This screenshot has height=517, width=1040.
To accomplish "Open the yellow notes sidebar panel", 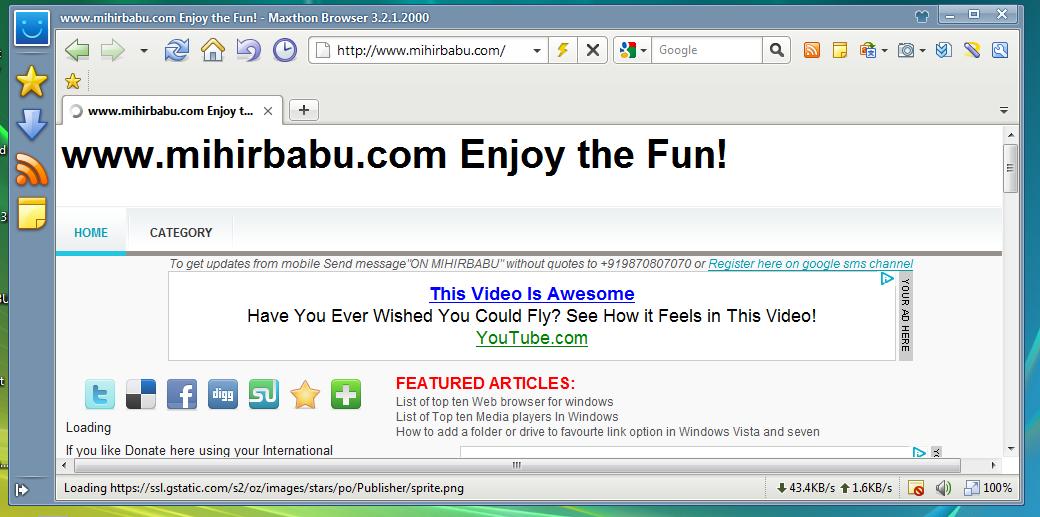I will tap(31, 213).
